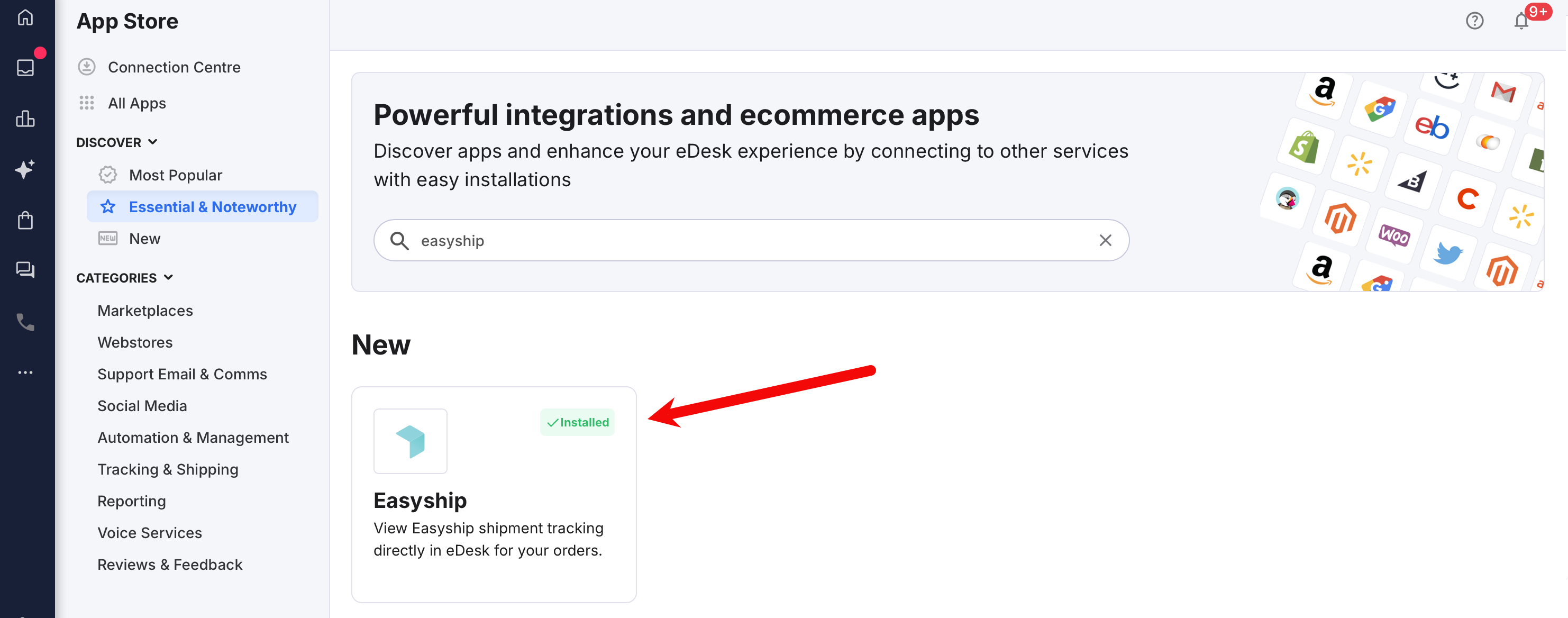Clear the easyship search with X
The width and height of the screenshot is (1568, 618).
tap(1106, 241)
